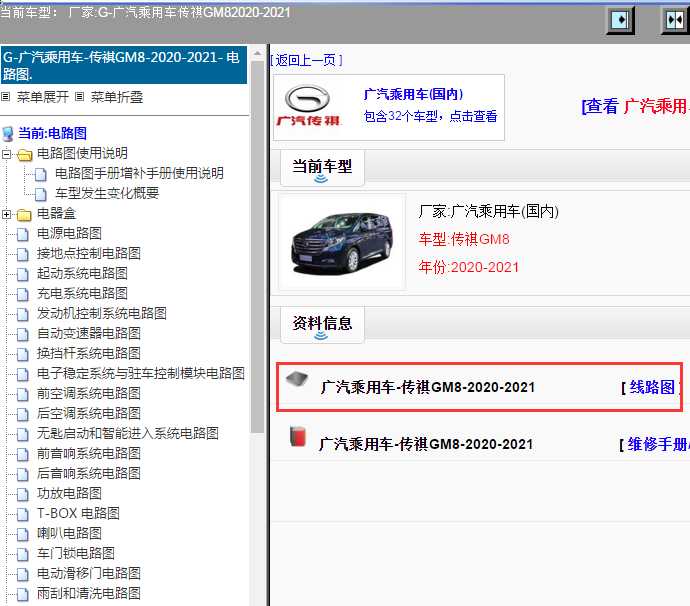This screenshot has width=690, height=606.
Task: Open the 广汽乘用车(国内) manufacturer link
Action: coord(413,94)
